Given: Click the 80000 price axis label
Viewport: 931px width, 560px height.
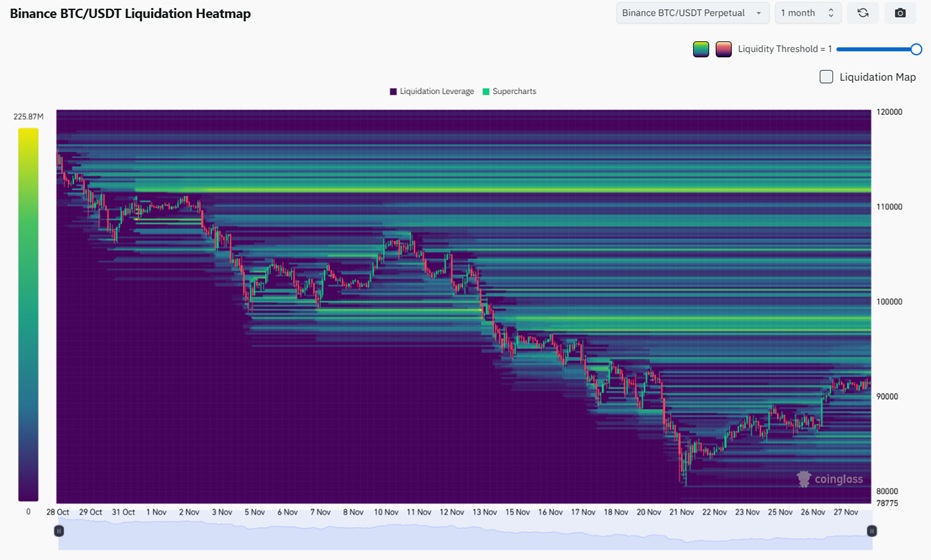Looking at the screenshot, I should (x=887, y=491).
